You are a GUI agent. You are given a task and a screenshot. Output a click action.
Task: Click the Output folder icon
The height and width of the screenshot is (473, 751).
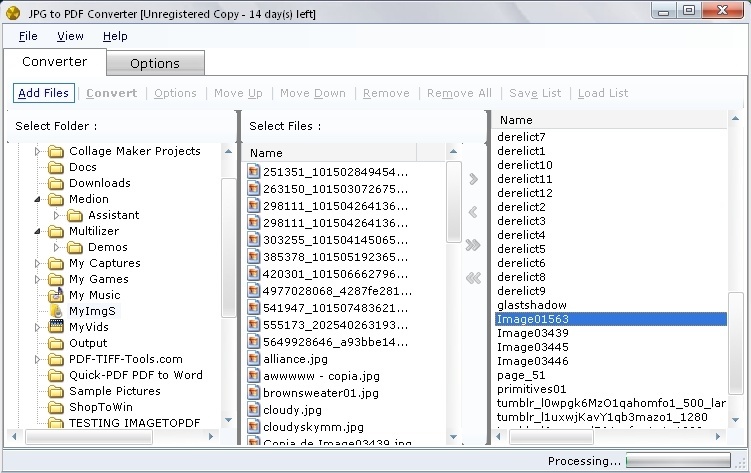point(56,343)
